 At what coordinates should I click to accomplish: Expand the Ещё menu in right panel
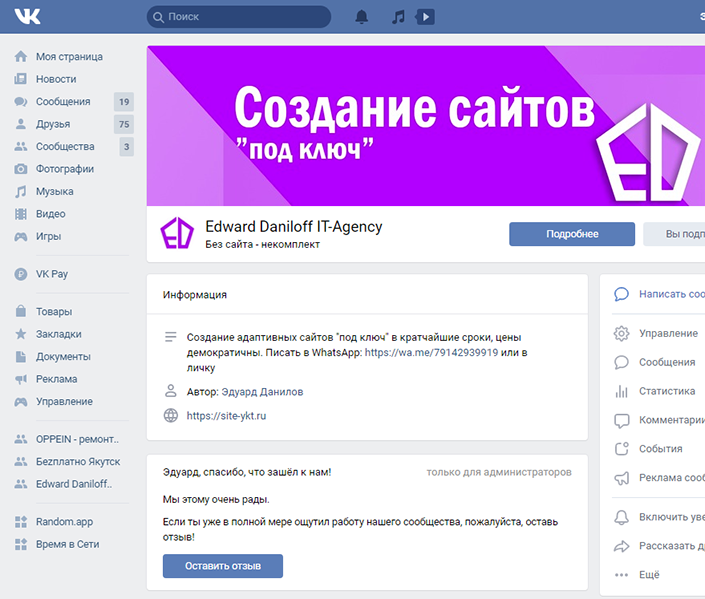(649, 575)
